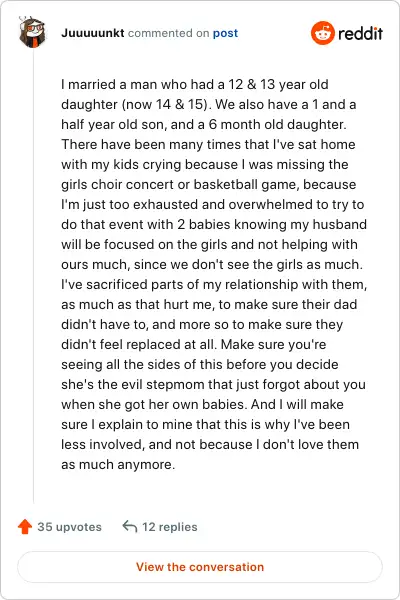Open the '12 replies' label
The width and height of the screenshot is (400, 600).
pos(170,527)
